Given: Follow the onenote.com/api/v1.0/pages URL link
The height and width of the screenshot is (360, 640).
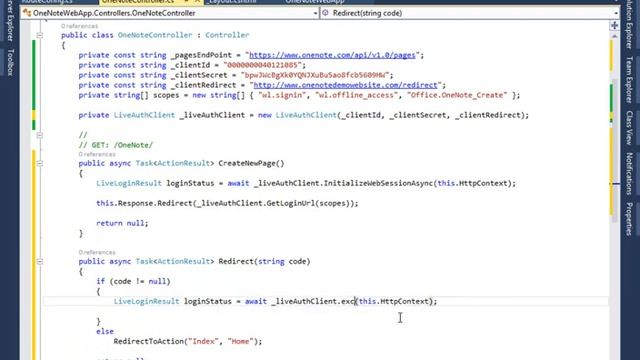Looking at the screenshot, I should pyautogui.click(x=332, y=55).
